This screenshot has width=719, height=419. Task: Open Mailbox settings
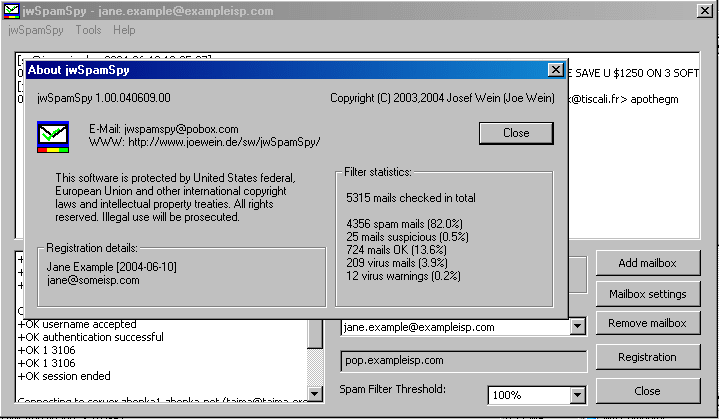pos(647,294)
